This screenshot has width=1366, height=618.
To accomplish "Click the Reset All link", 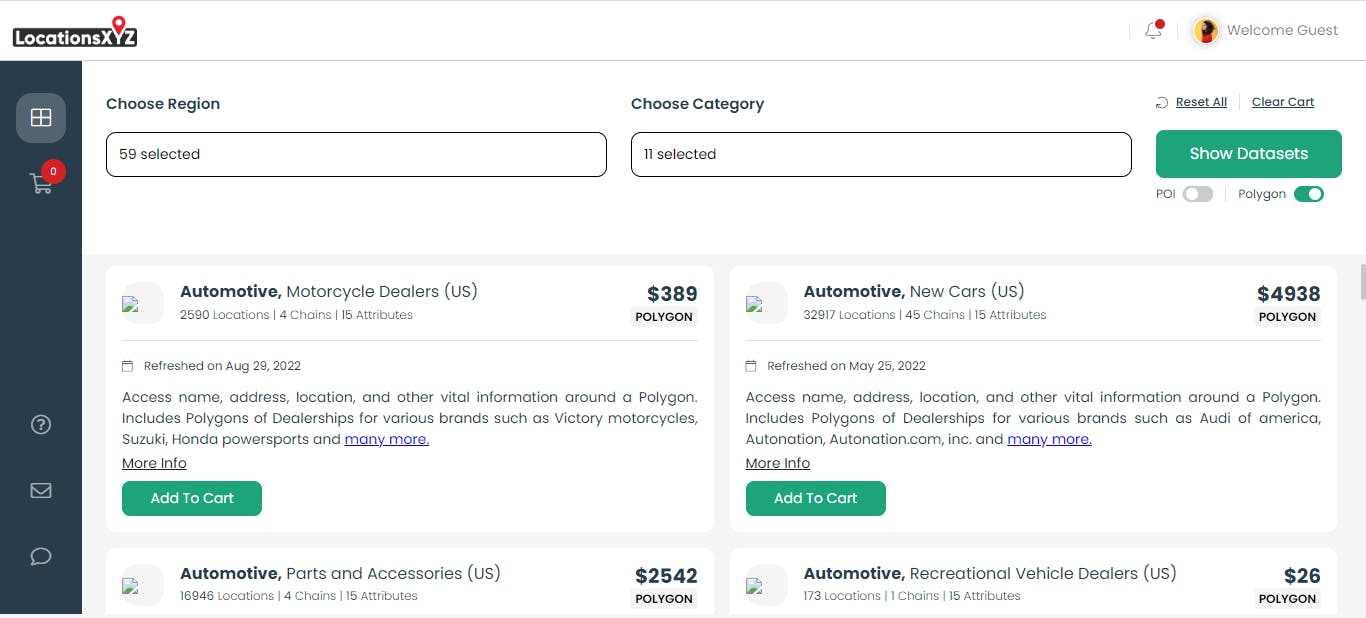I will tap(1201, 102).
